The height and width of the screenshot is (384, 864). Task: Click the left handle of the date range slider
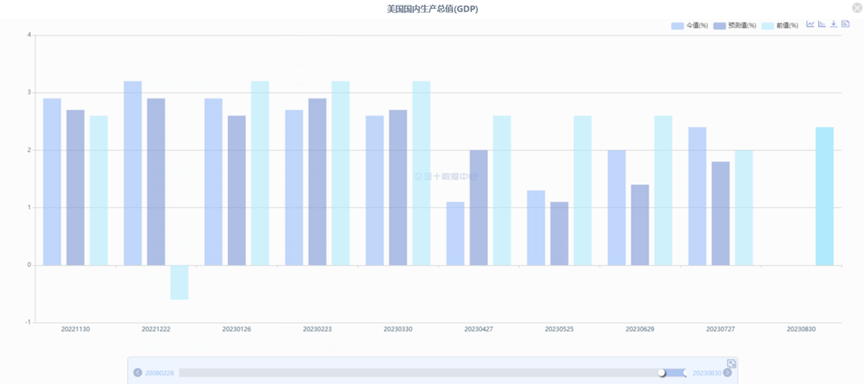click(662, 373)
